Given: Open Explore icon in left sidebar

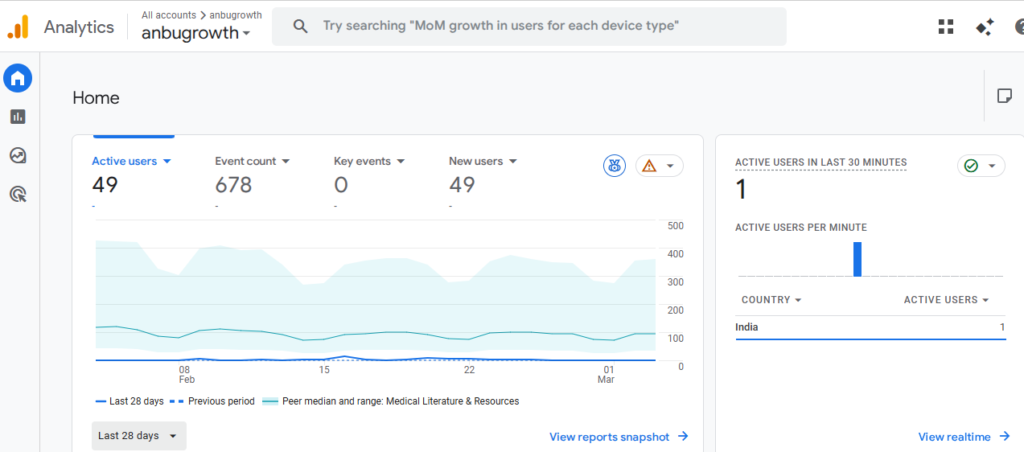Looking at the screenshot, I should (x=18, y=155).
